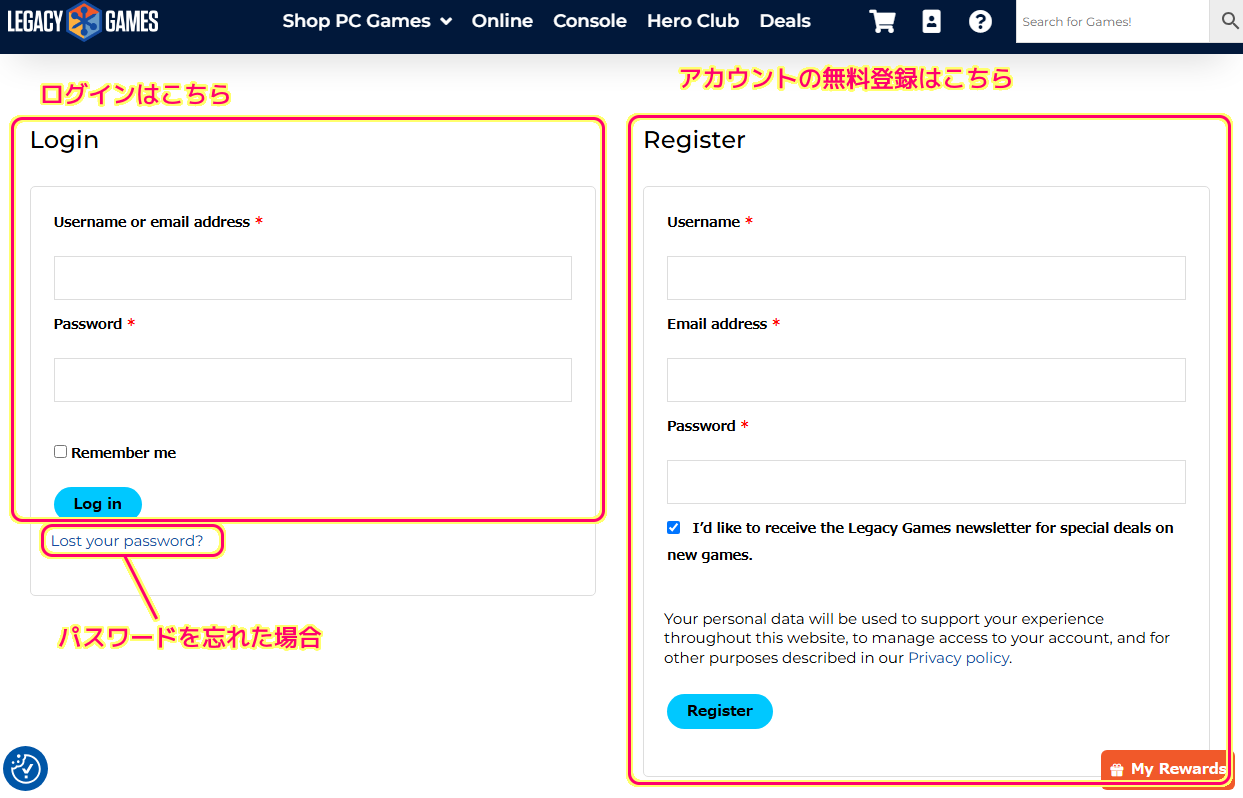1243x798 pixels.
Task: Go to the Online menu item
Action: pyautogui.click(x=502, y=21)
